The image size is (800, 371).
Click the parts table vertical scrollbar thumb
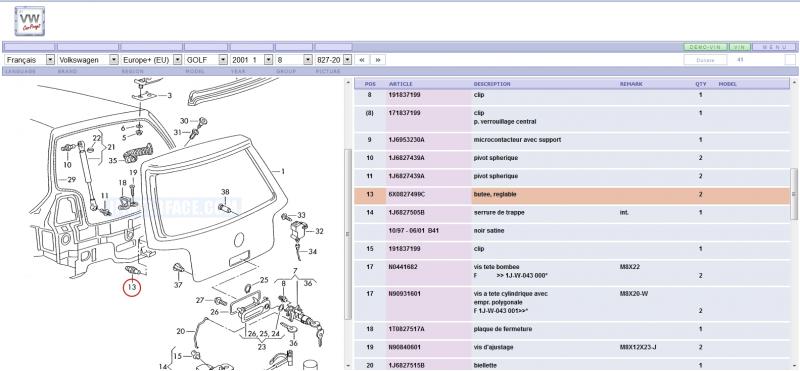tap(794, 194)
